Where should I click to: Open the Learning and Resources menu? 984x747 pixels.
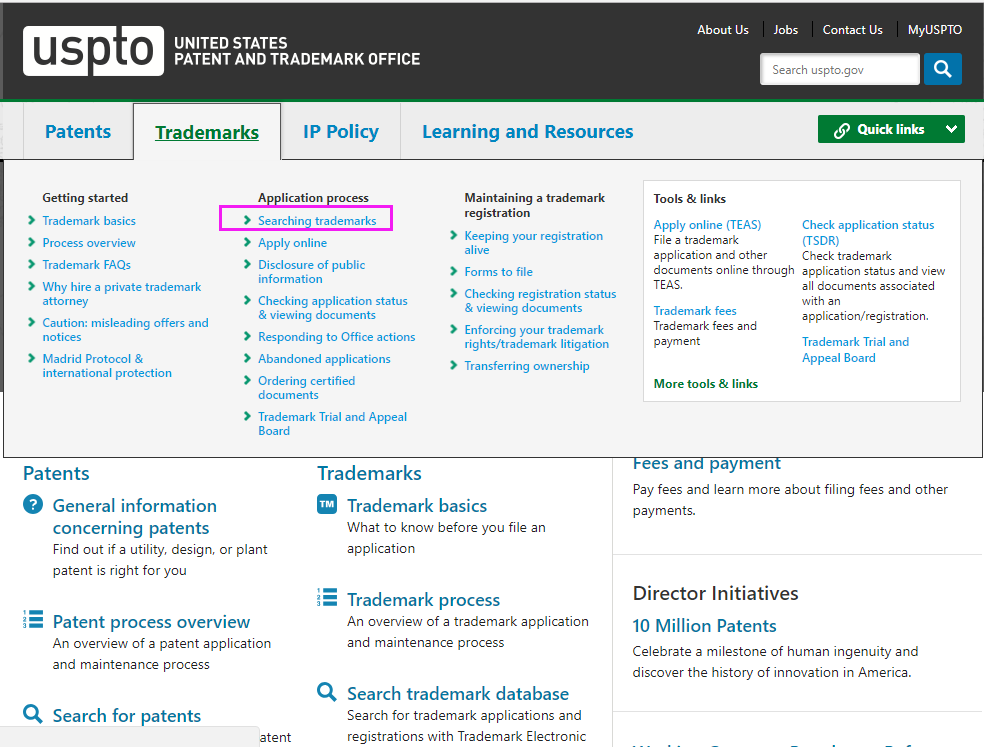pyautogui.click(x=527, y=132)
